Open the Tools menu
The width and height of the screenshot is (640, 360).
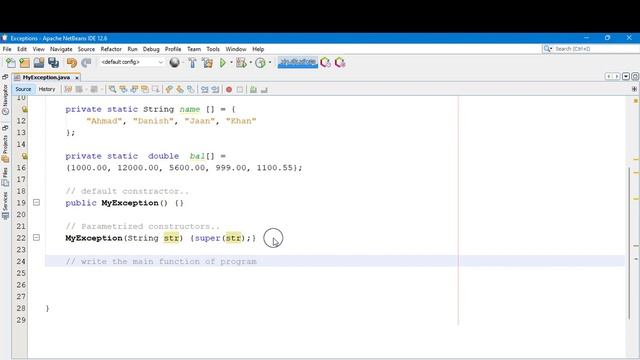point(213,49)
